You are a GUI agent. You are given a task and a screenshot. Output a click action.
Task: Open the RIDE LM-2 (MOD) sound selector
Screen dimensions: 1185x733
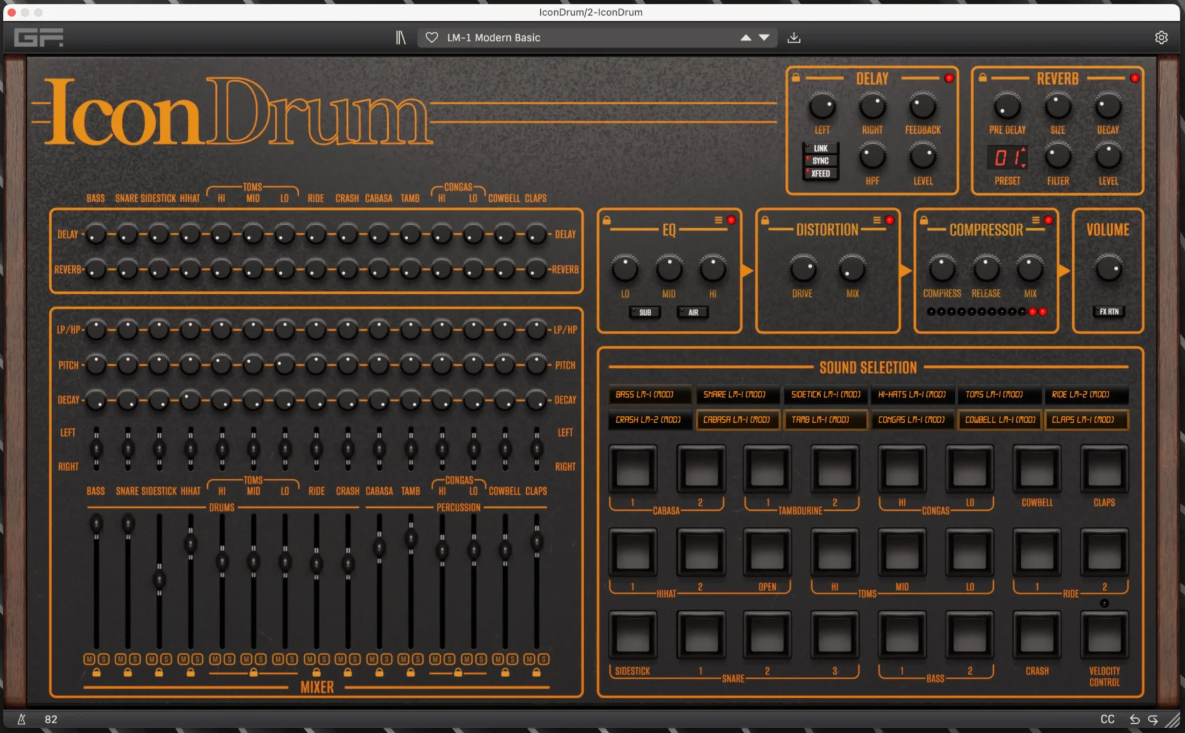tap(1086, 394)
